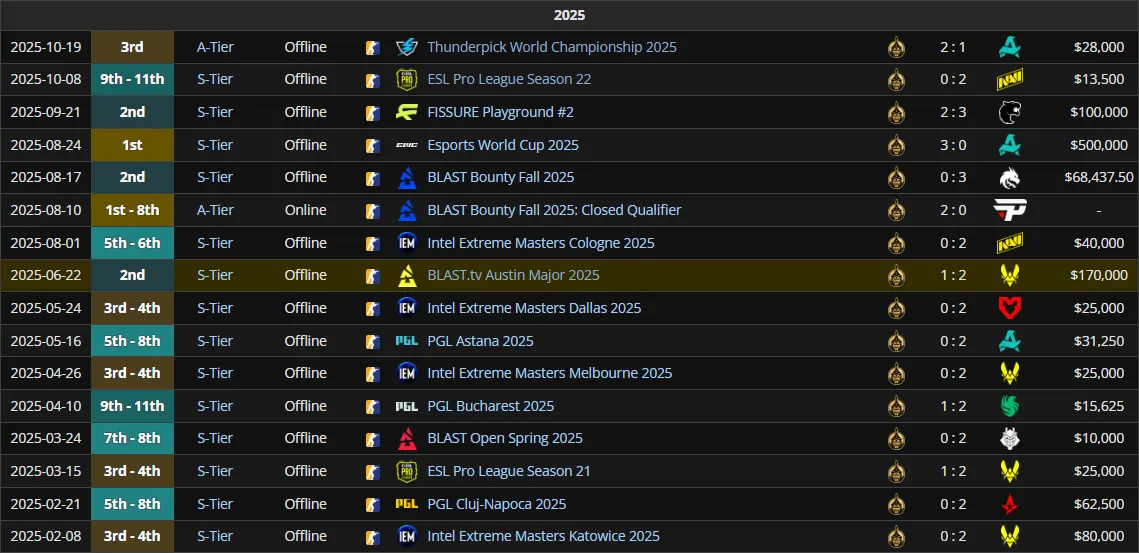
Task: Click the BLAST Bounty Fall 2025 logo icon
Action: (x=407, y=177)
